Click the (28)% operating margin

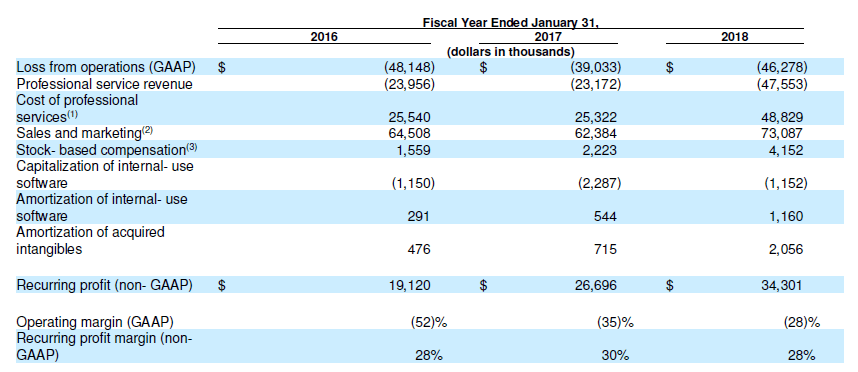tap(802, 322)
